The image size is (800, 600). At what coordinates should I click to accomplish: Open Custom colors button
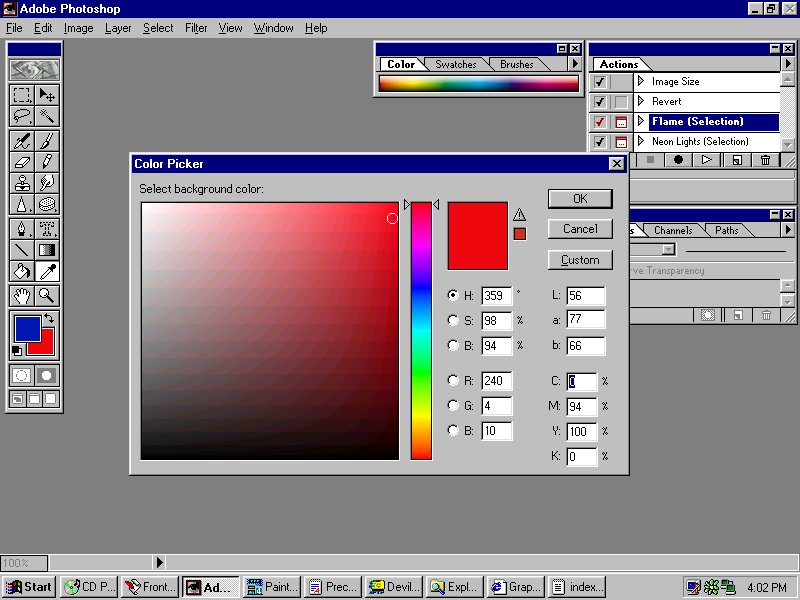(580, 260)
